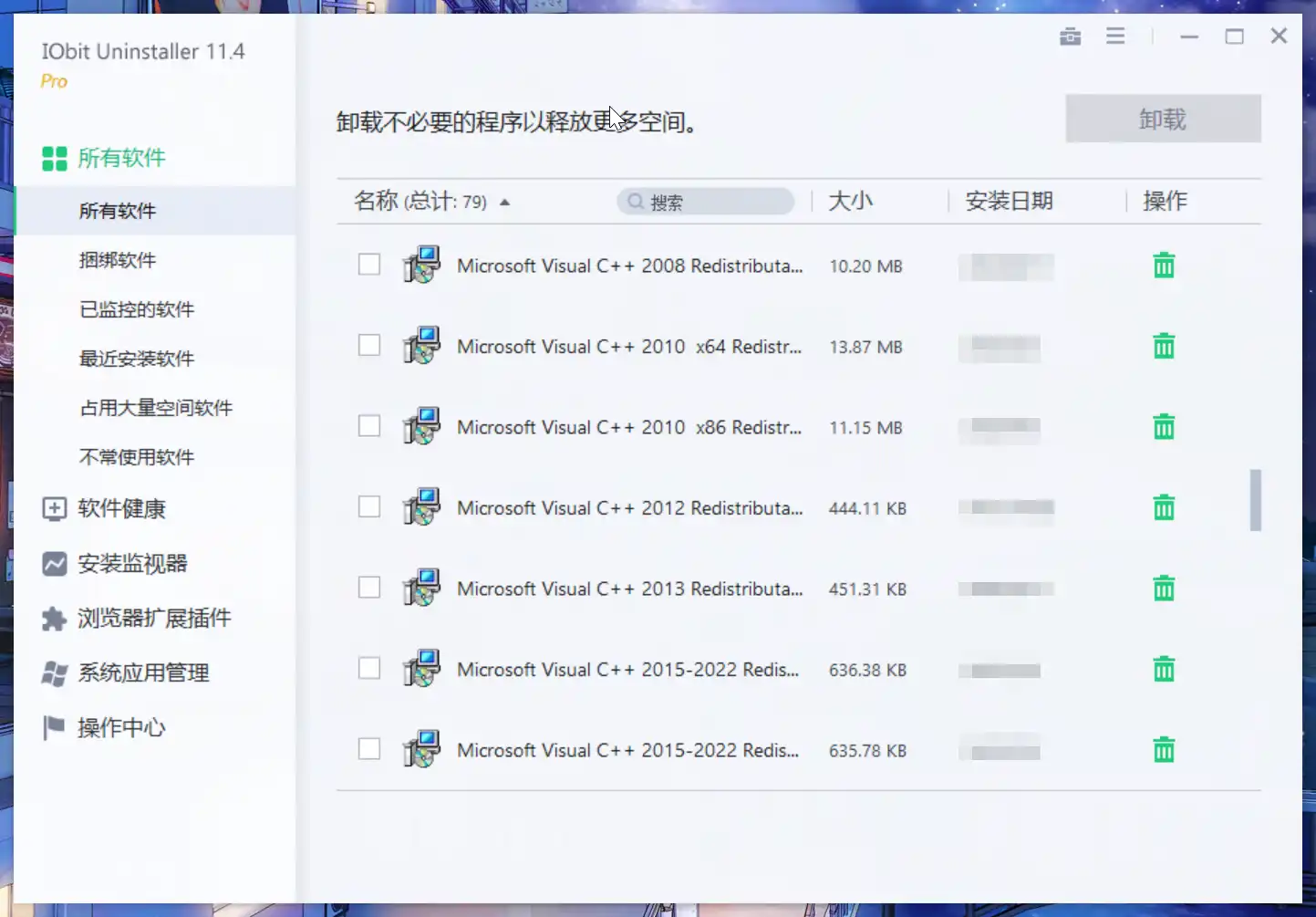Sort by the 安装日期 column header

(1009, 201)
